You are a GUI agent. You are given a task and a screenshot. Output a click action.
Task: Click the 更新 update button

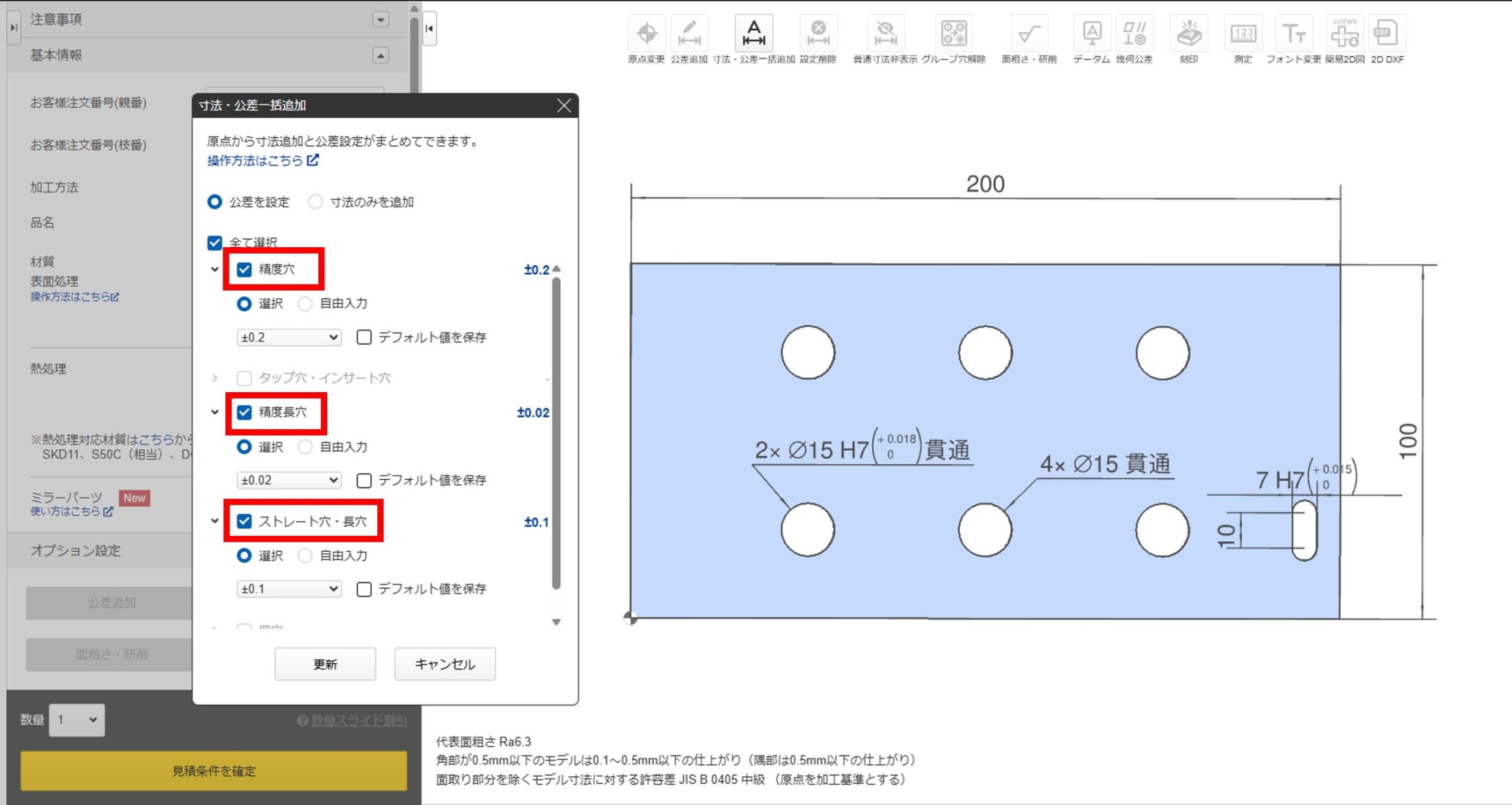[x=325, y=664]
